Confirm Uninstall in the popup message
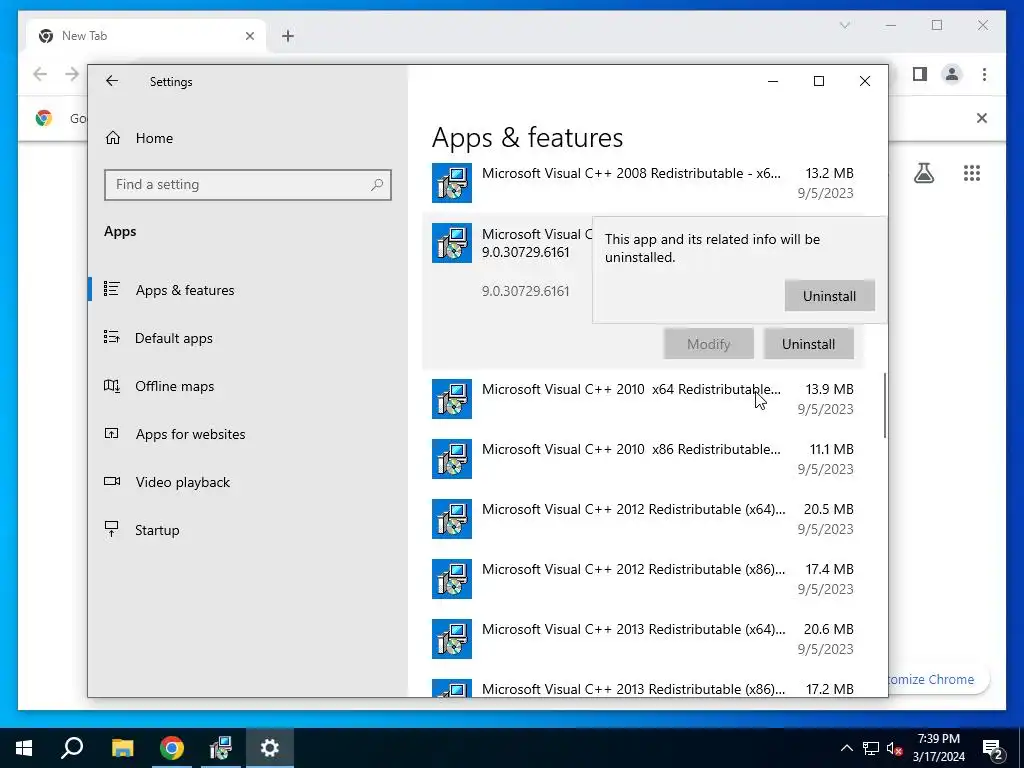This screenshot has width=1024, height=768. 829,296
